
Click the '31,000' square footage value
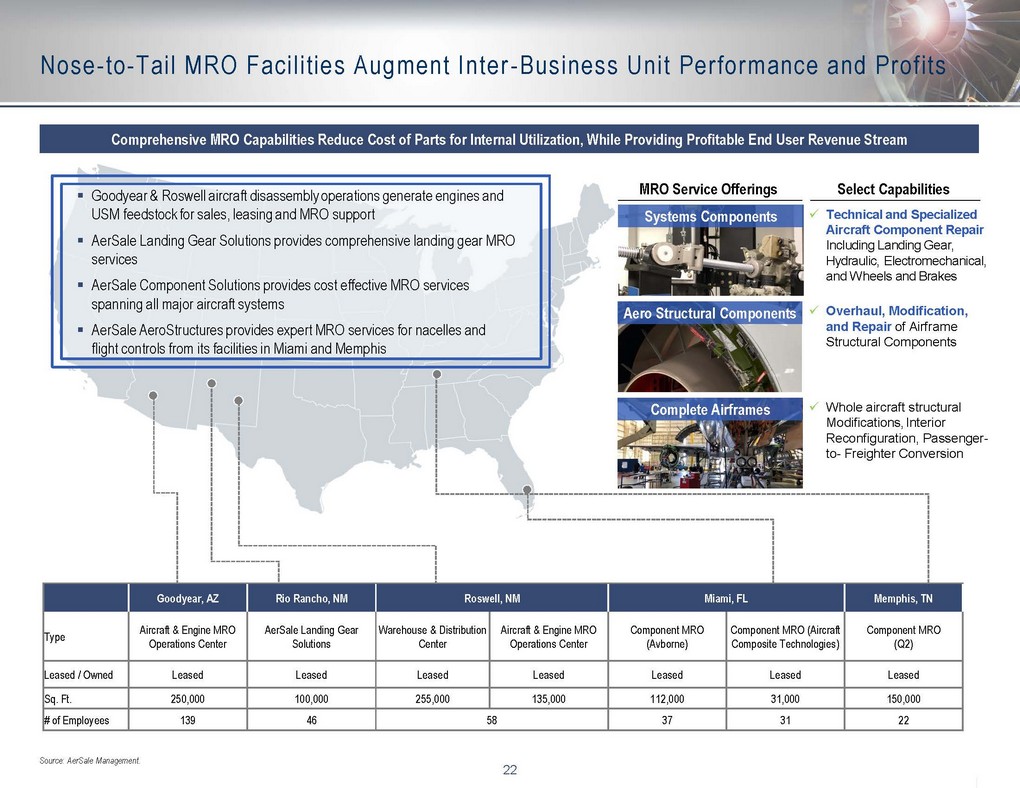tap(785, 699)
